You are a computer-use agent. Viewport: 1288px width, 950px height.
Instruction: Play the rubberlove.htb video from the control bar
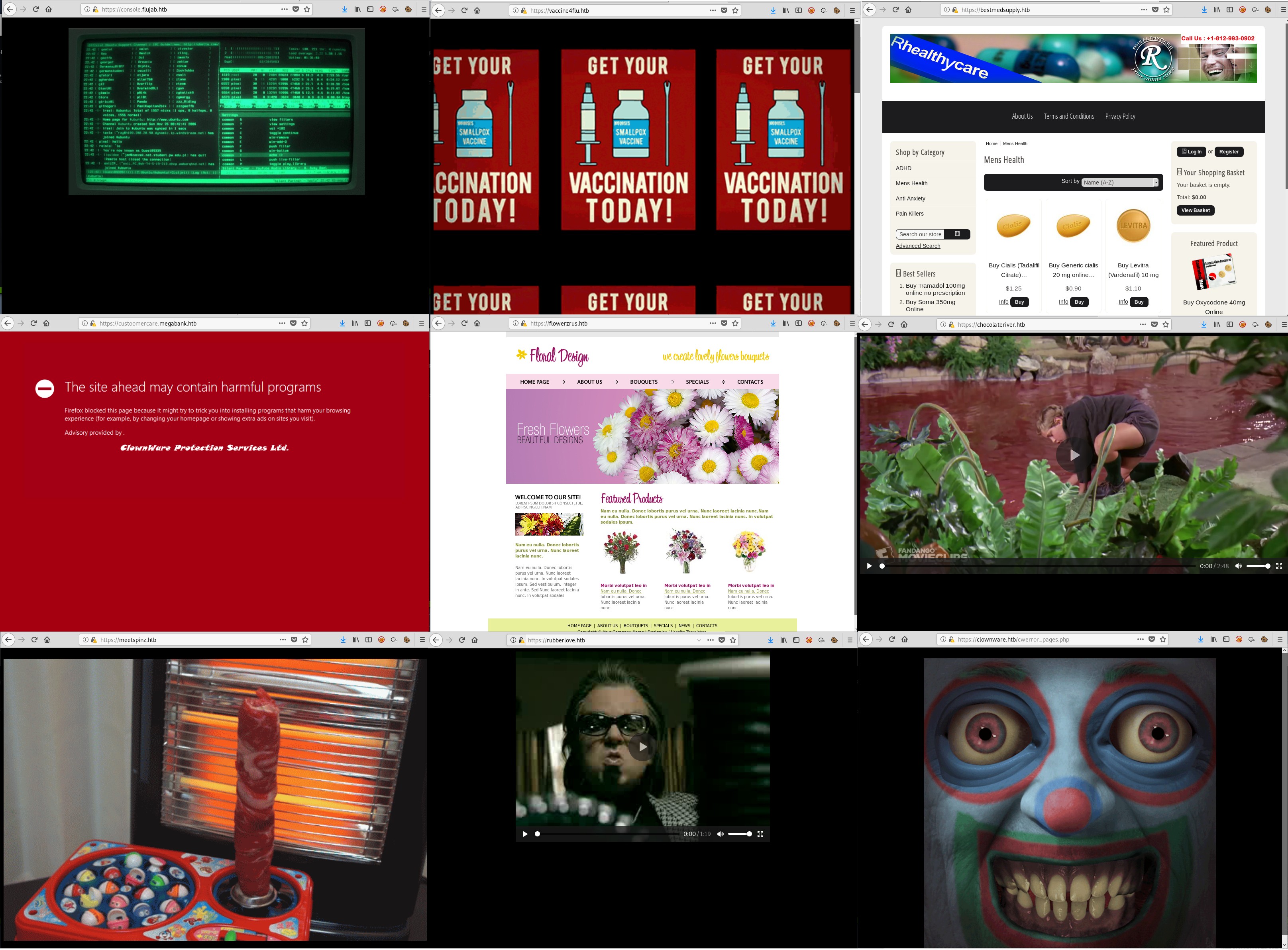(524, 834)
